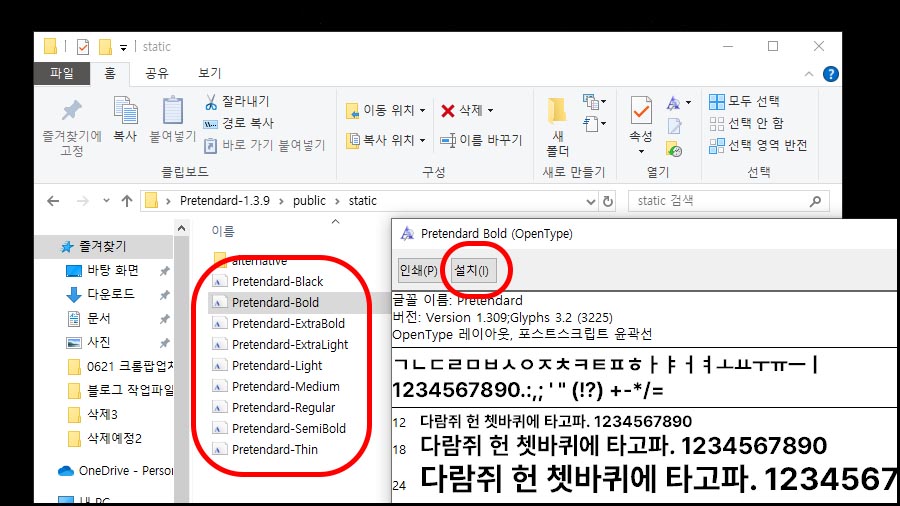Open Help with the blue question icon
Screen dimensions: 900x506
pyautogui.click(x=831, y=74)
